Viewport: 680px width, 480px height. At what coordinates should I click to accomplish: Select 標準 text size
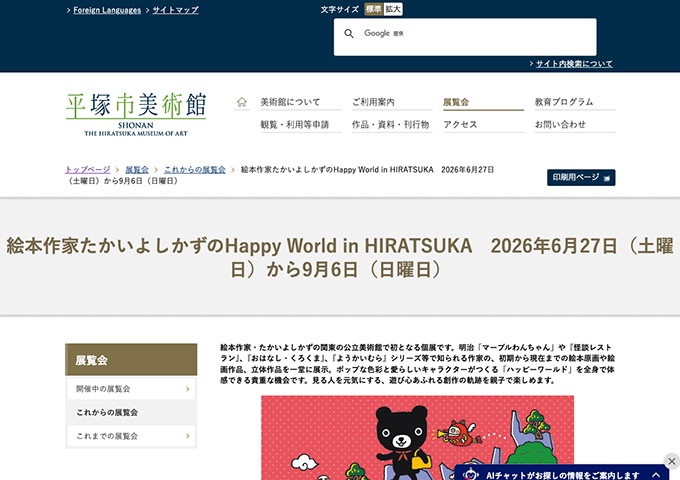[x=373, y=9]
